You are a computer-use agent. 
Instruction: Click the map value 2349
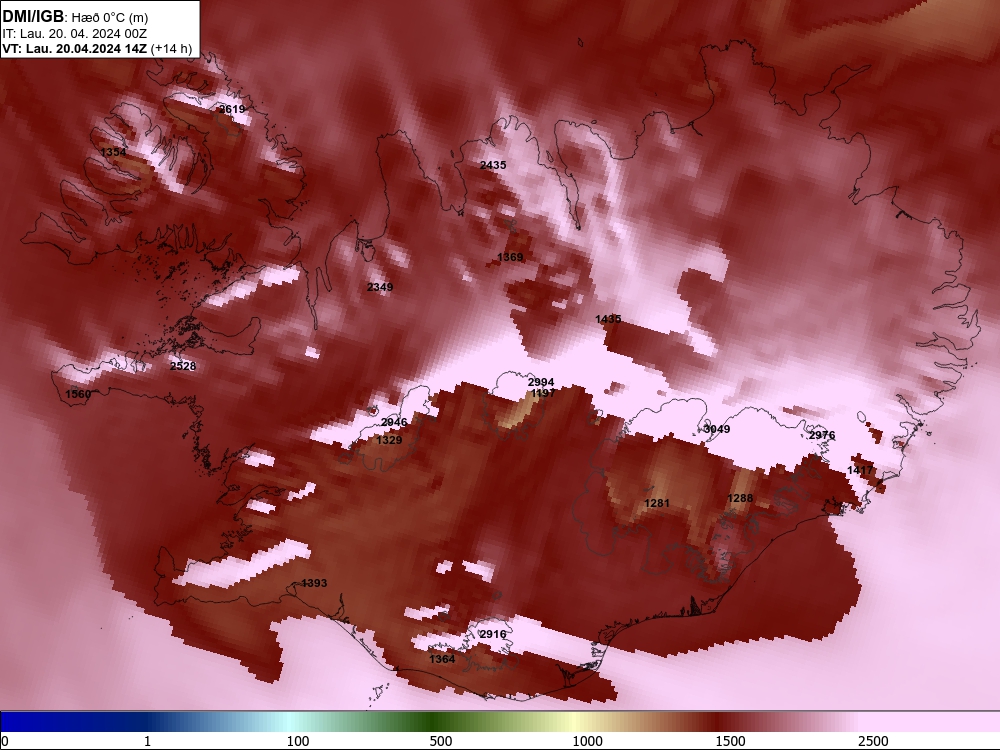380,287
